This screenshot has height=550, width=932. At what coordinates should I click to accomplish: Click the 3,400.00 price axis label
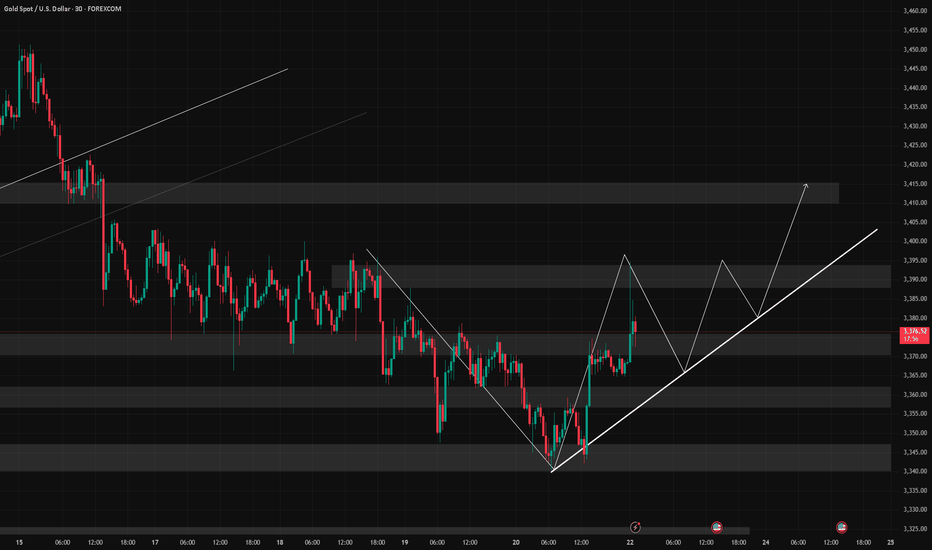(x=915, y=241)
